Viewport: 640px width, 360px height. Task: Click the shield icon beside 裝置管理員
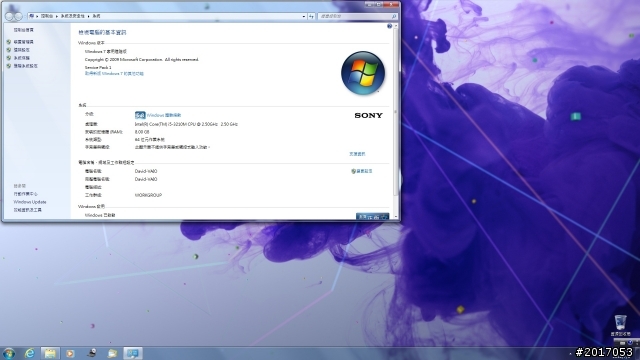[9, 42]
